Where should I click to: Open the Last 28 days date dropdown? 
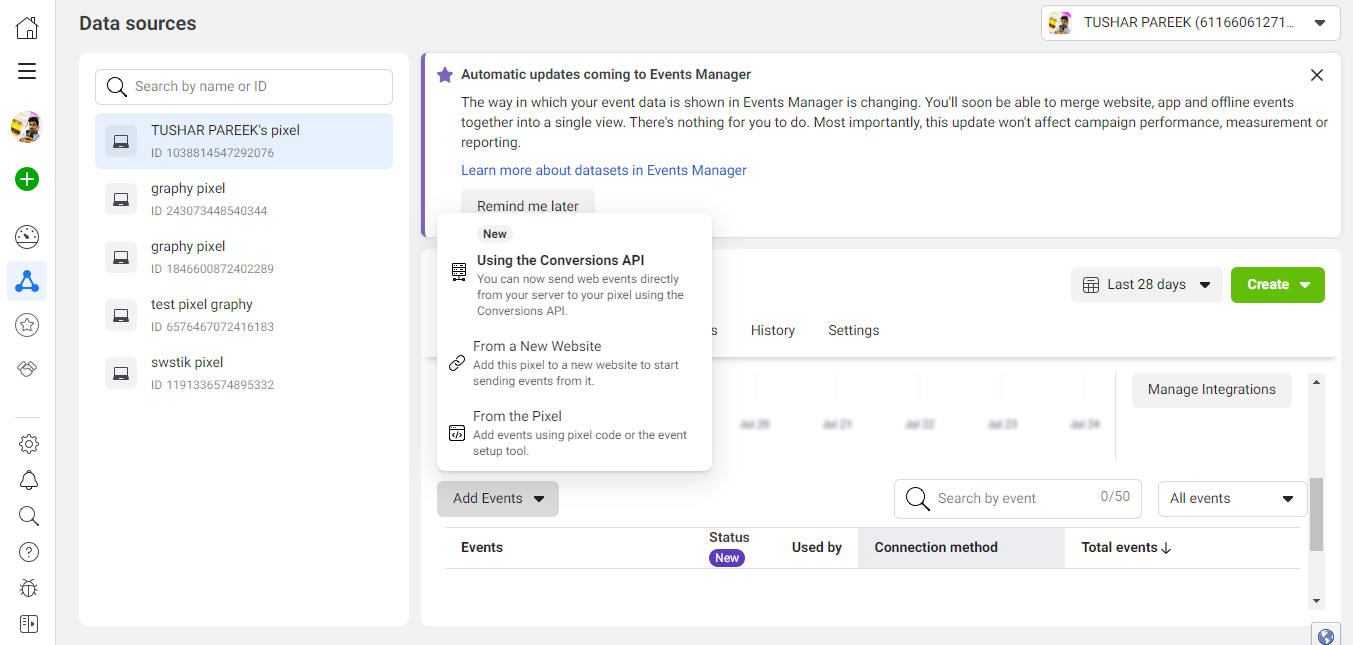pyautogui.click(x=1147, y=285)
